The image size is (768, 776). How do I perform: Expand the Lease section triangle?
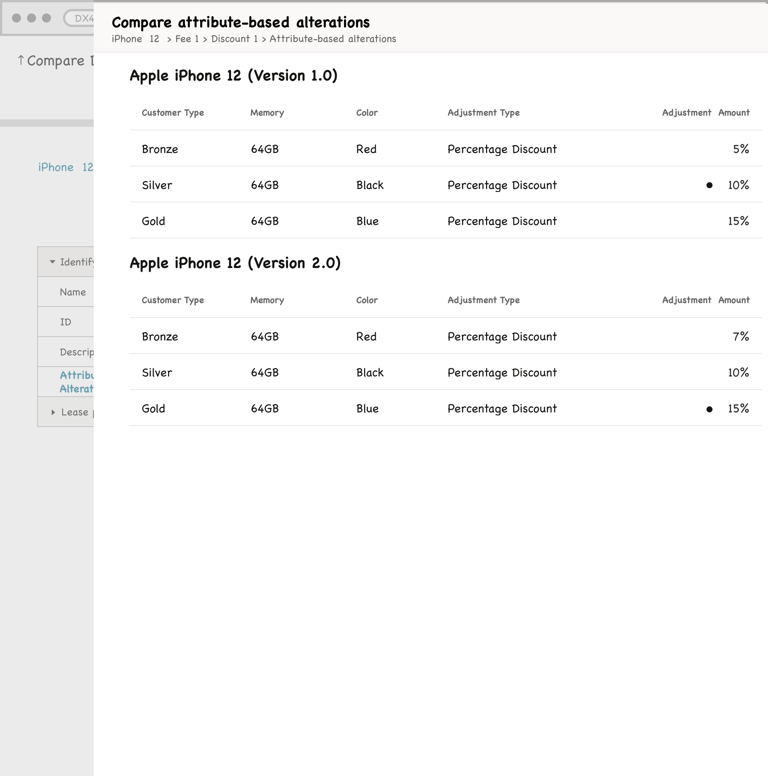click(x=53, y=412)
